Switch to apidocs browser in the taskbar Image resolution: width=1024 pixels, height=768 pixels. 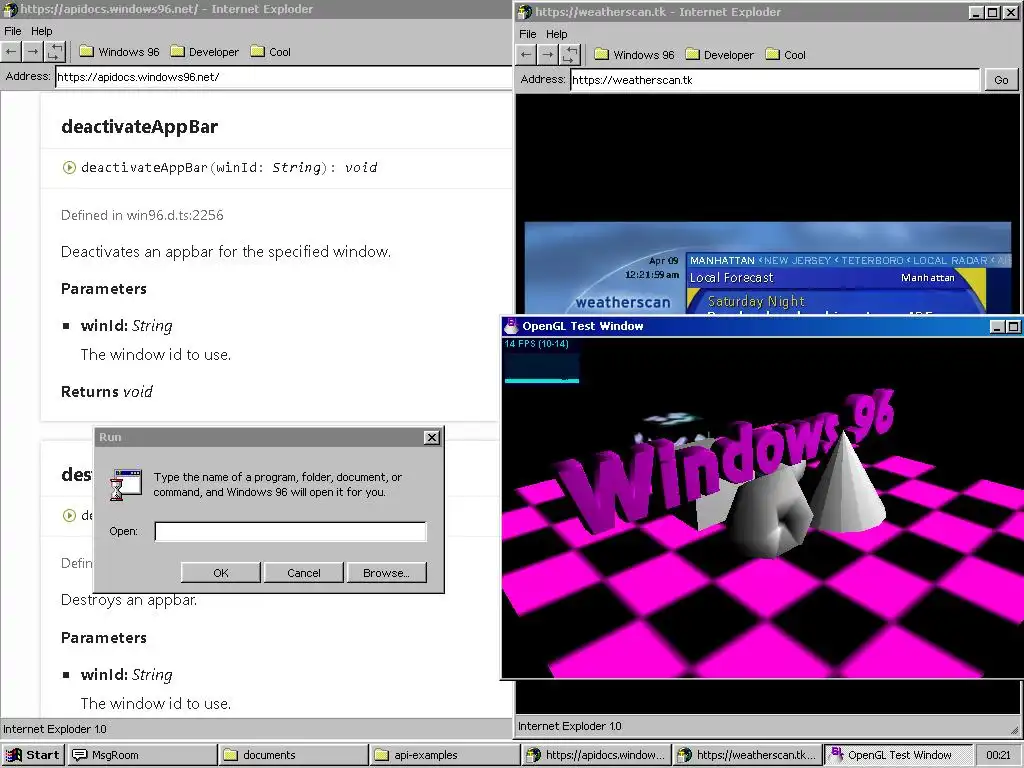tap(596, 755)
